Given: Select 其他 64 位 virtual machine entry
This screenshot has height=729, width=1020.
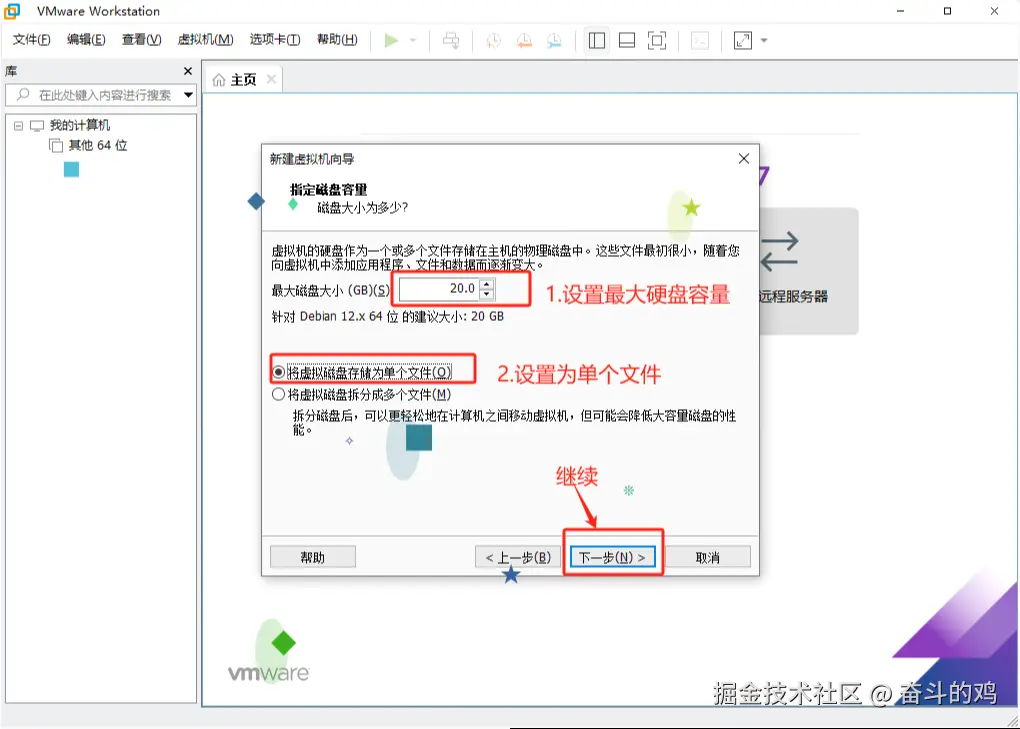Looking at the screenshot, I should tap(98, 146).
